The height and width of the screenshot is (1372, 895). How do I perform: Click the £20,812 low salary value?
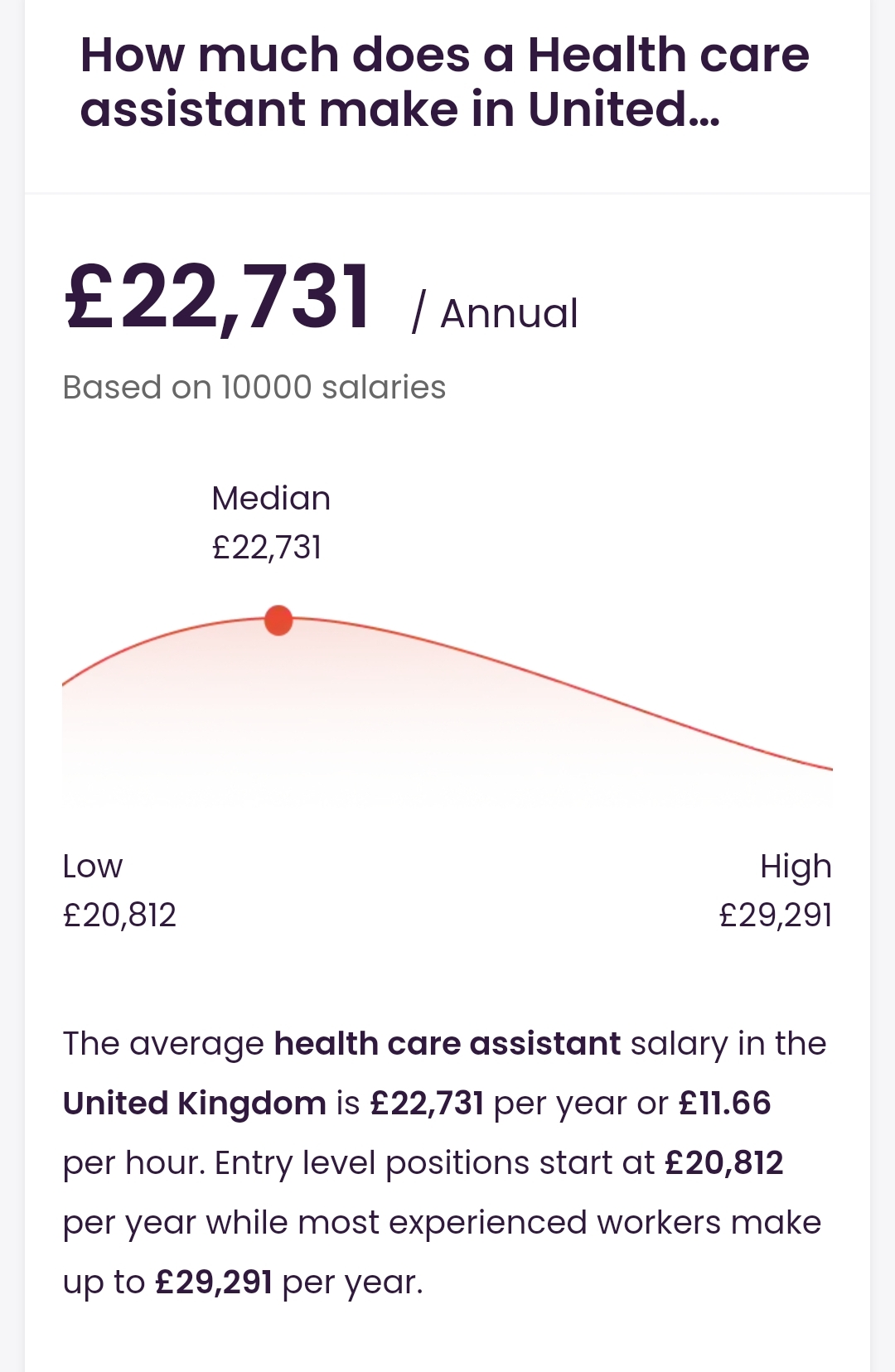pos(119,915)
